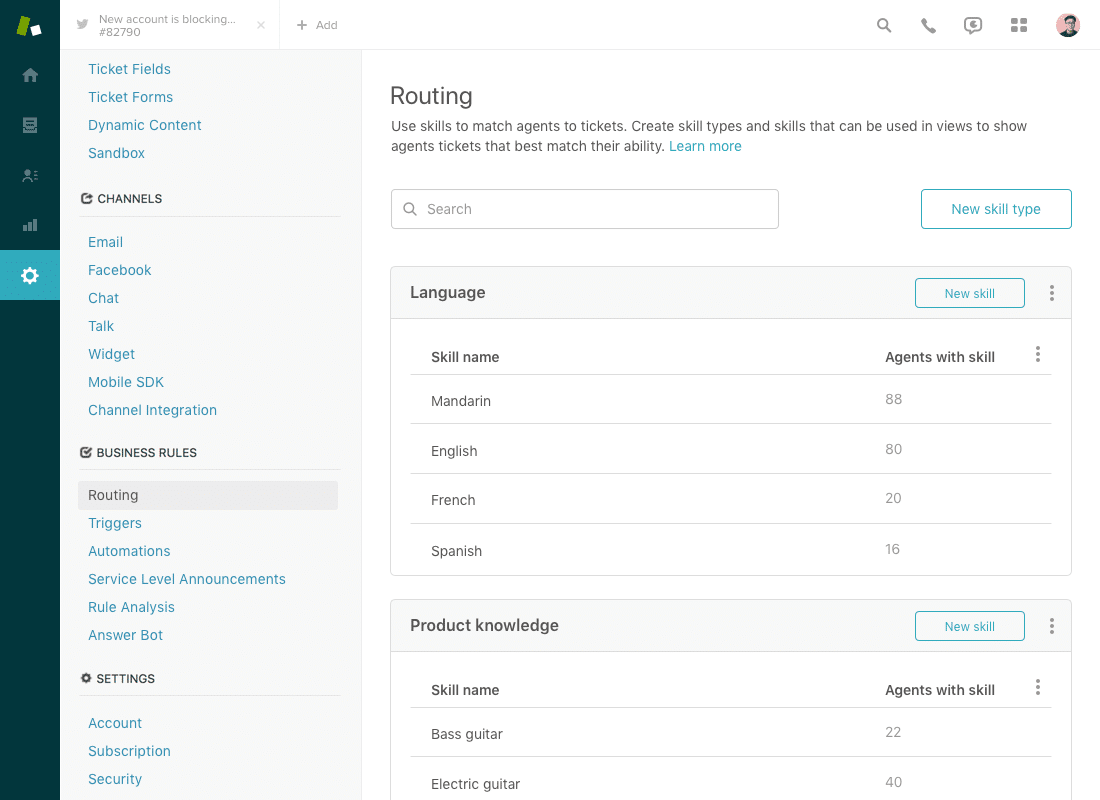
Task: Open the Language skill type overflow menu
Action: point(1051,292)
